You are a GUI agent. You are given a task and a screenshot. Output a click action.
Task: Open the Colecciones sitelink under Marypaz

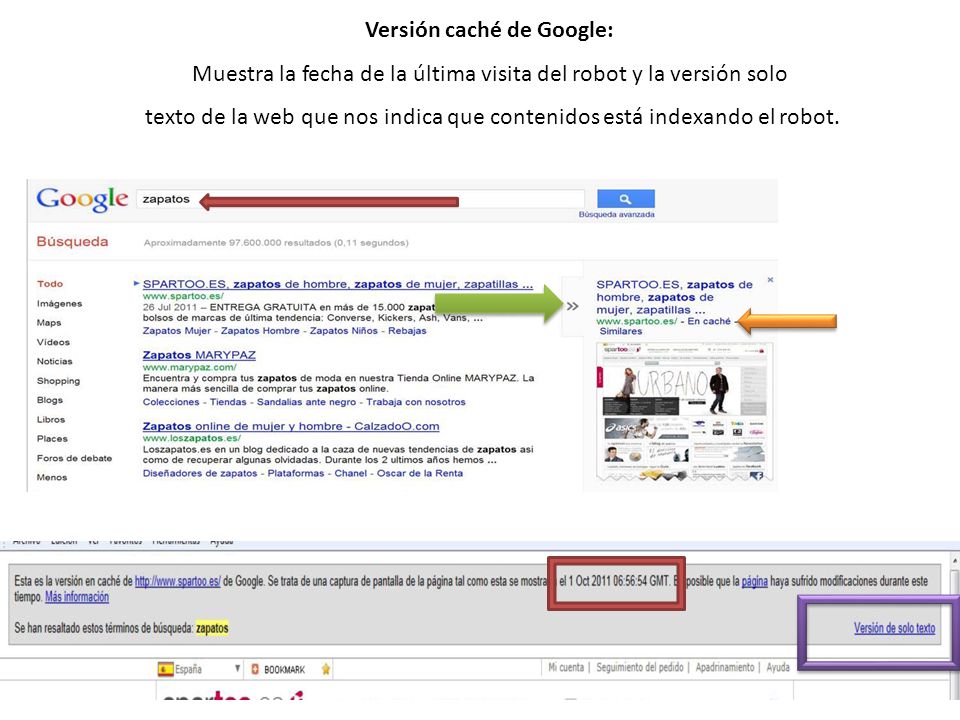click(x=171, y=402)
